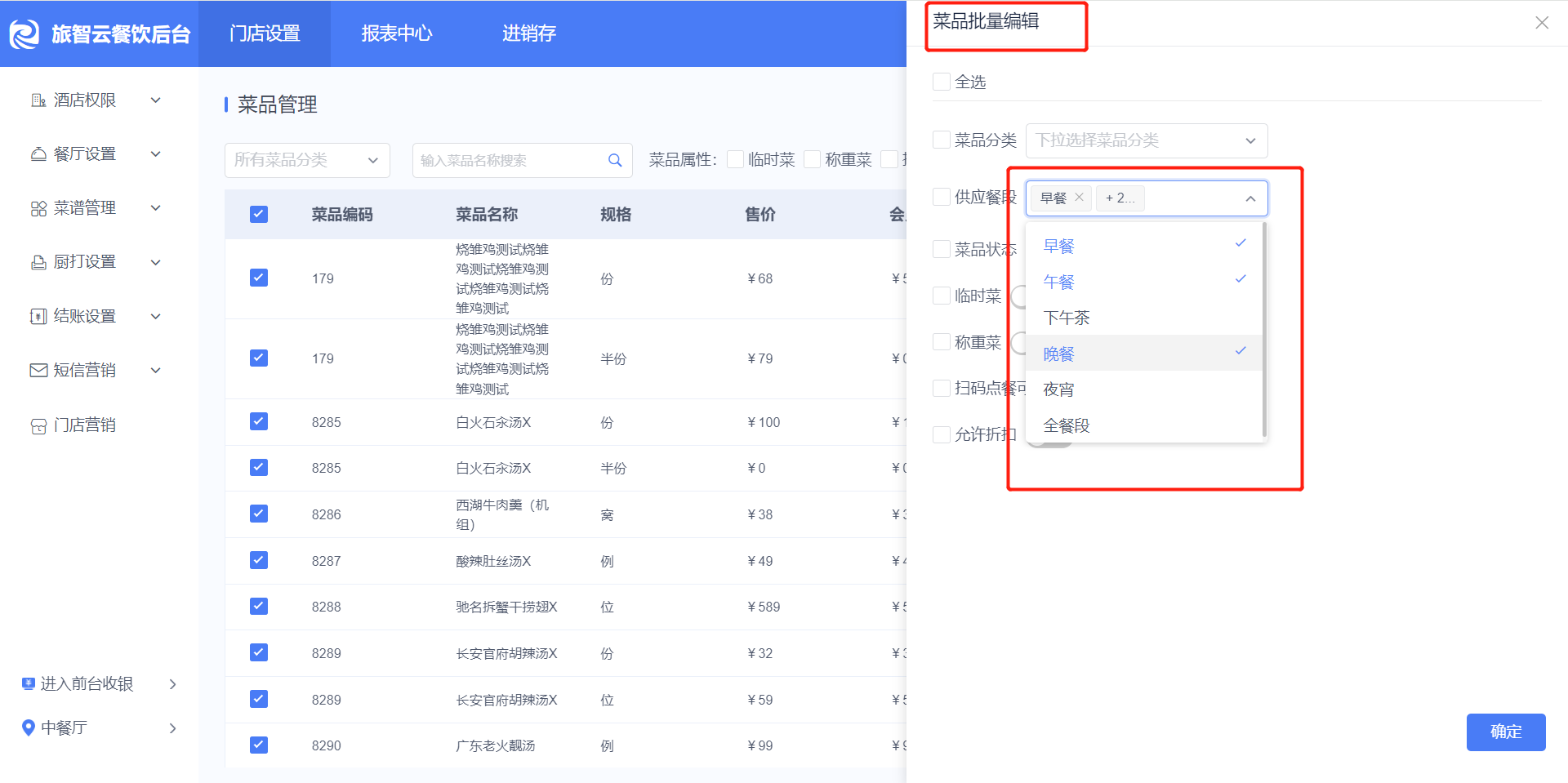Open the 所有菜品分类 filter dropdown

307,160
